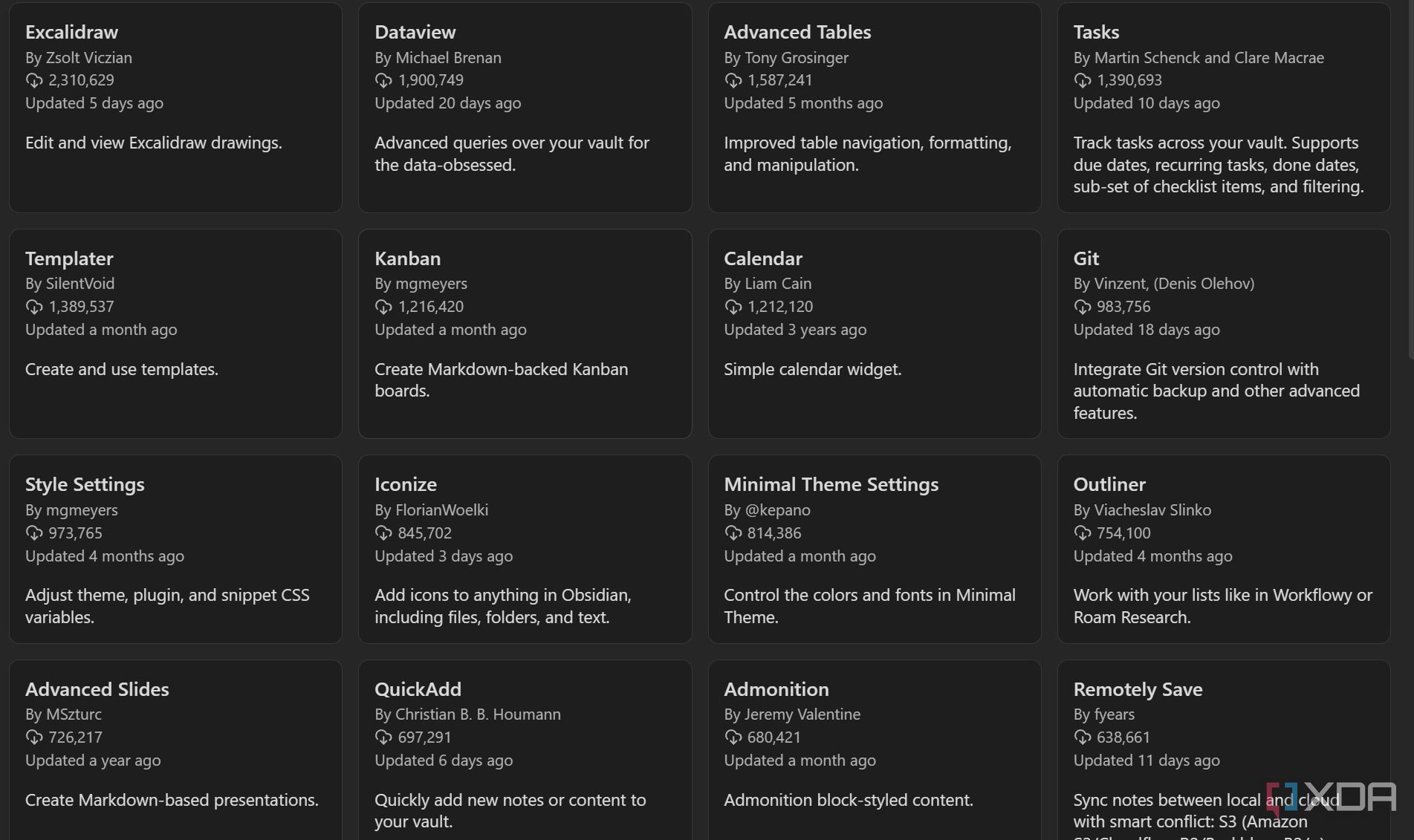Image resolution: width=1414 pixels, height=840 pixels.
Task: Click author text 'By Liam Cain'
Action: coord(768,284)
